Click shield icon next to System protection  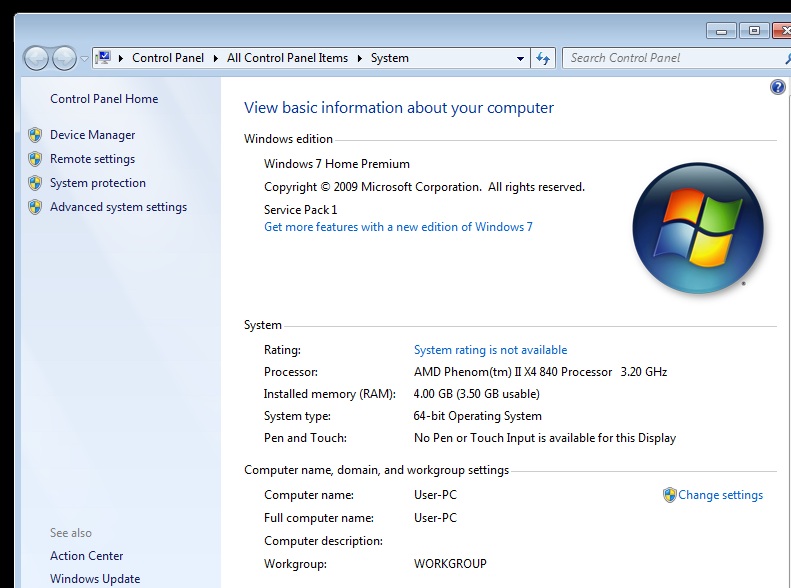coord(35,183)
